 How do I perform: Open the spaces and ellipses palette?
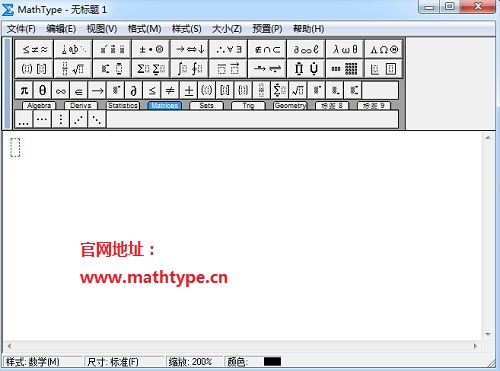coord(73,49)
